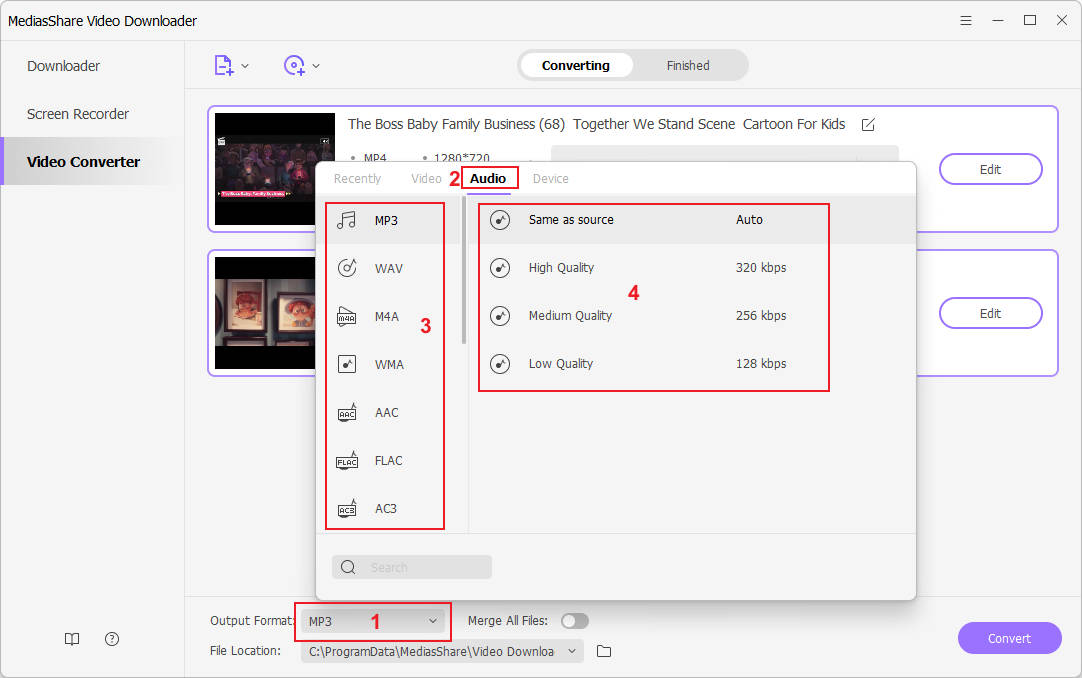Click the help question mark icon
Viewport: 1082px width, 678px height.
coord(112,639)
